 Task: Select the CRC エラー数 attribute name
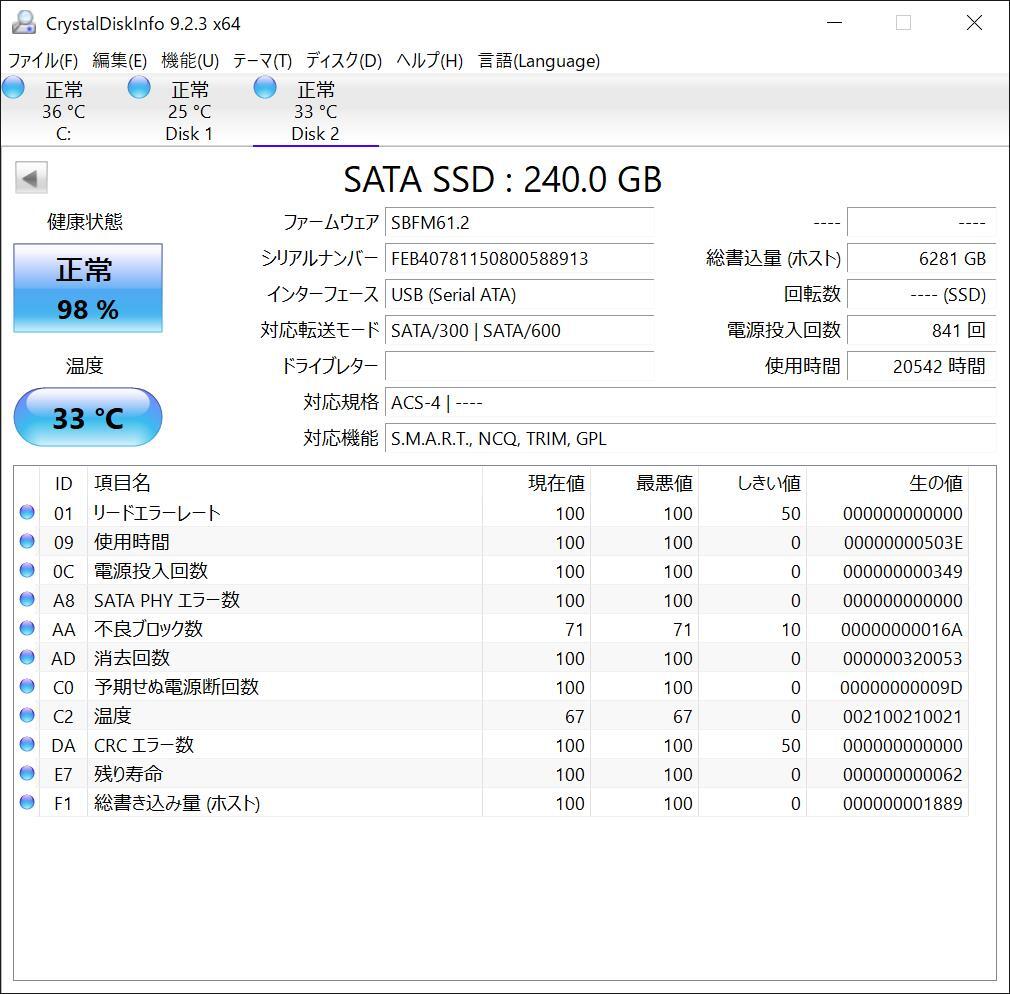(x=144, y=745)
